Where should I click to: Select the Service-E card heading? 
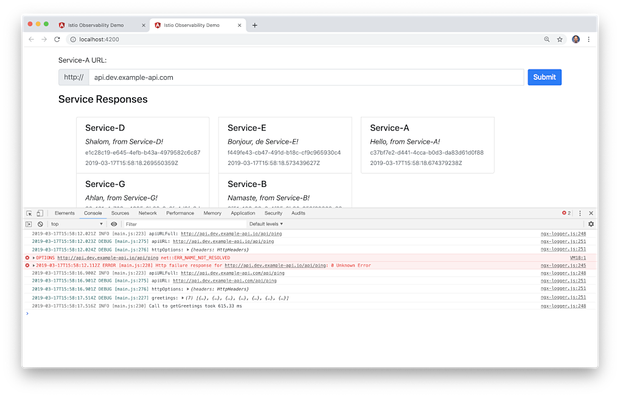point(247,128)
